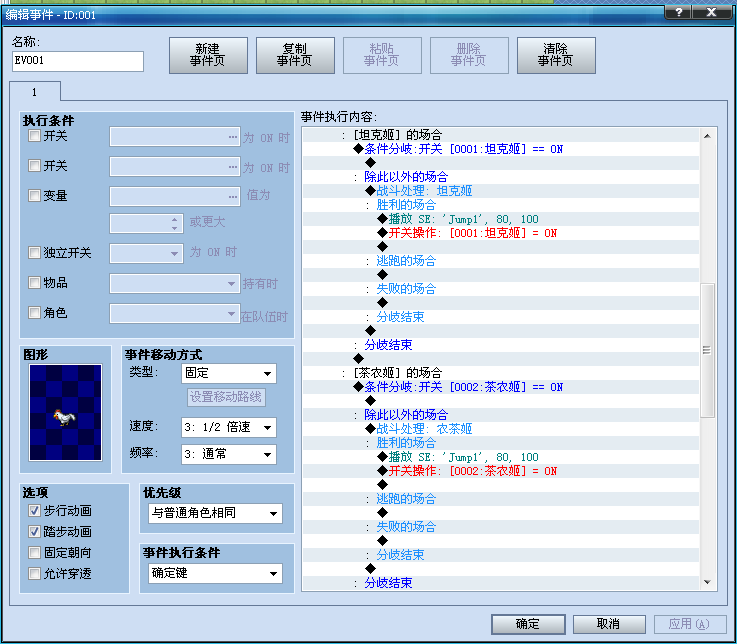This screenshot has height=644, width=737.
Task: Click the second 开关 ellipsis selector field
Action: pos(175,166)
